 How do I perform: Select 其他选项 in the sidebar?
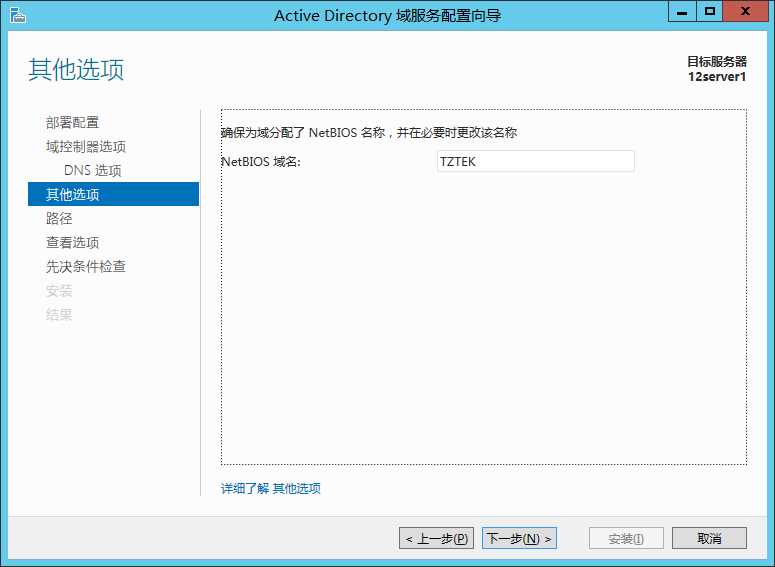[x=114, y=194]
